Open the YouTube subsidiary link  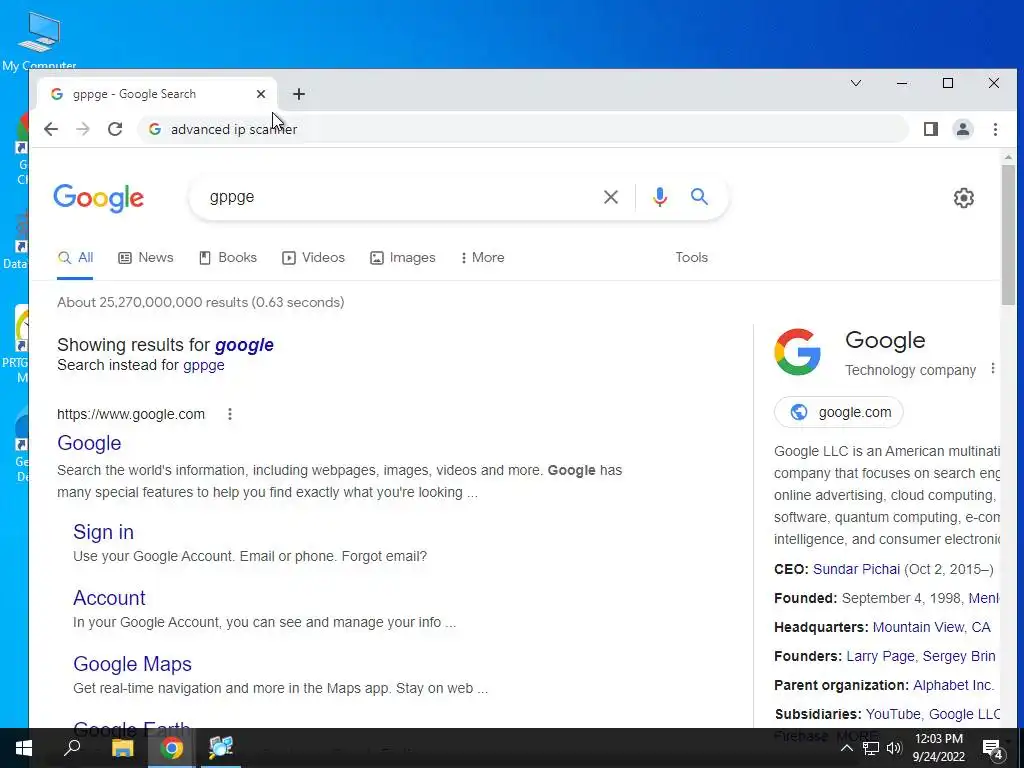click(893, 714)
